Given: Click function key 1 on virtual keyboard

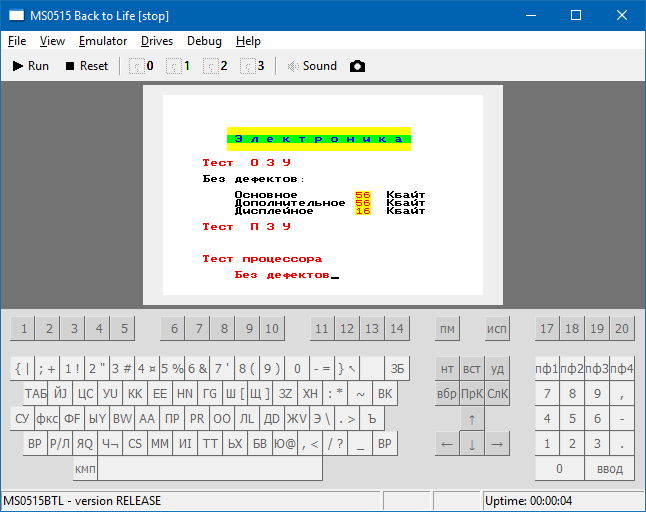Looking at the screenshot, I should pos(23,328).
